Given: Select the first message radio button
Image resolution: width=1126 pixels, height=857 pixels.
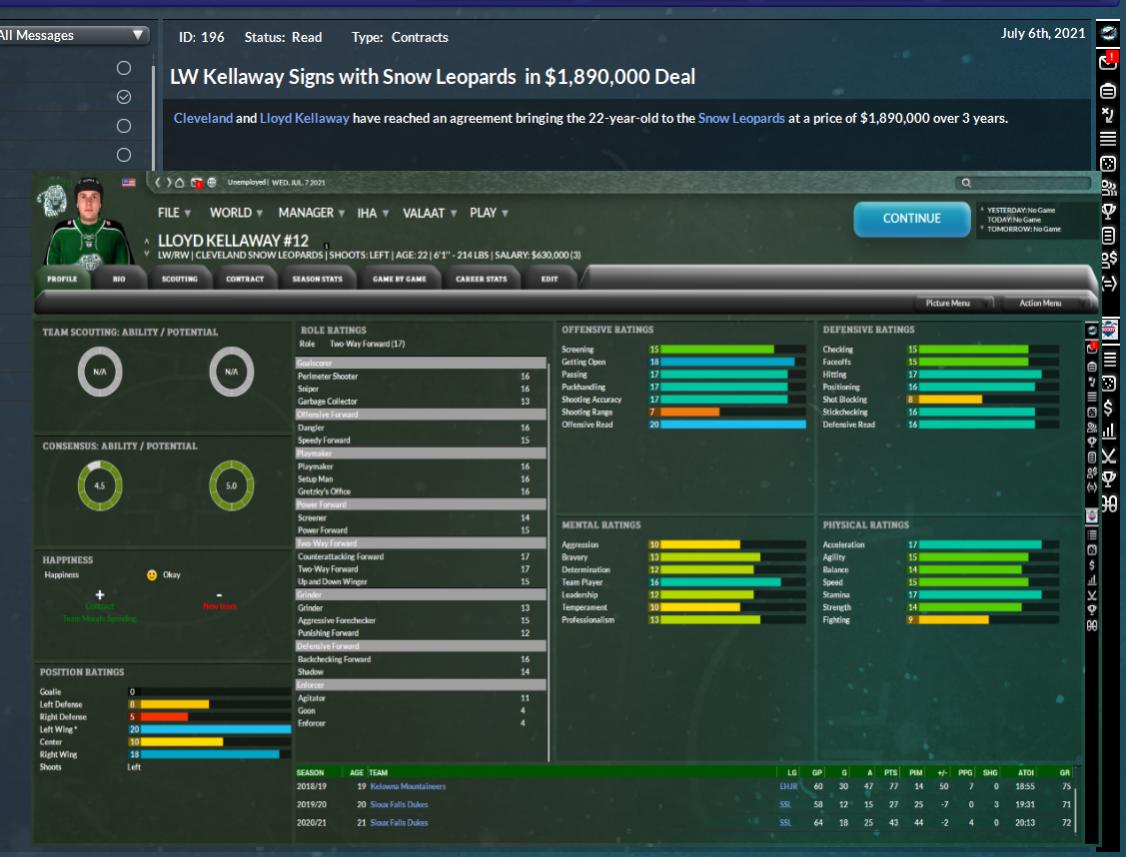Looking at the screenshot, I should (x=124, y=68).
